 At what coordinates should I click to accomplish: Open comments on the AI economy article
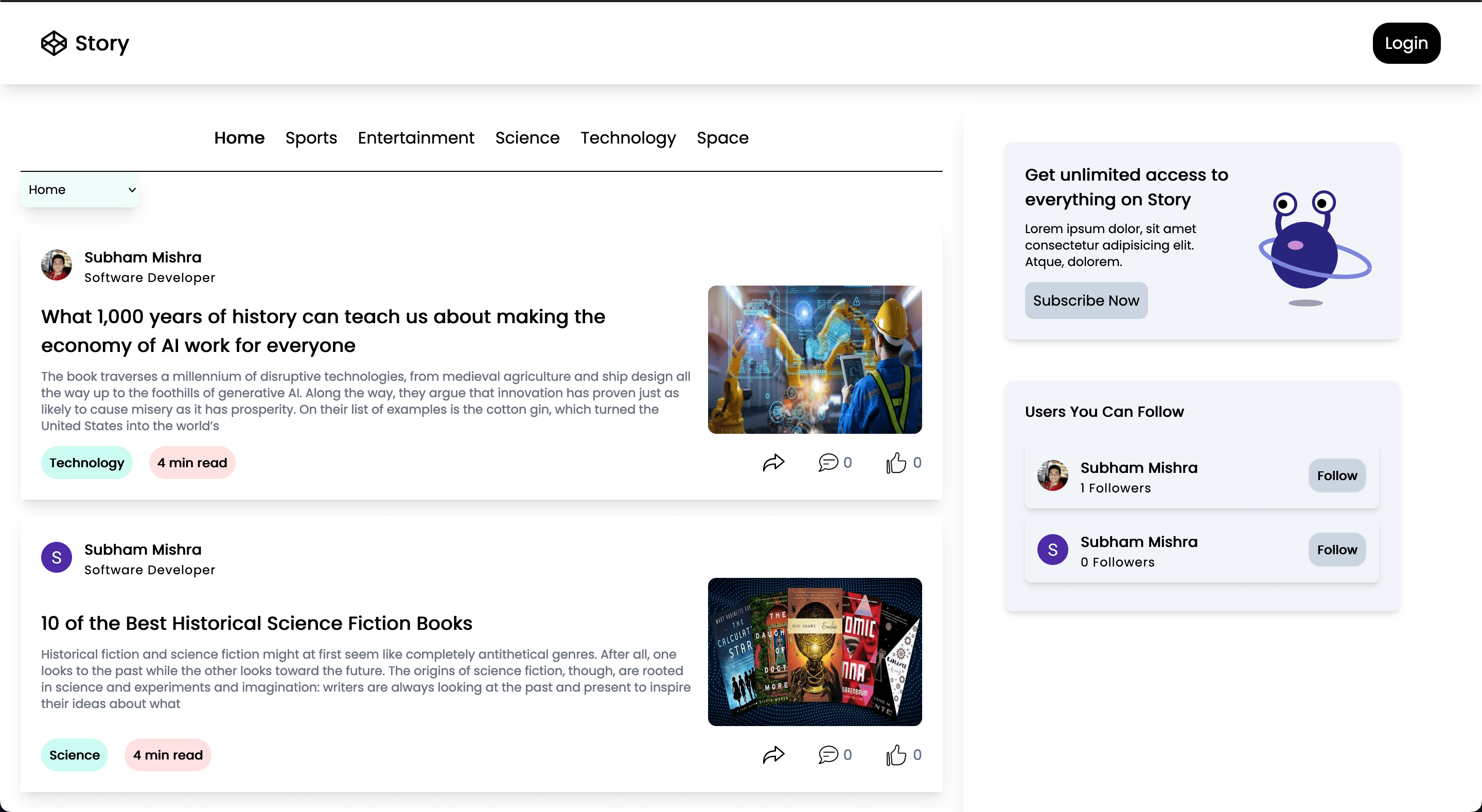point(828,462)
